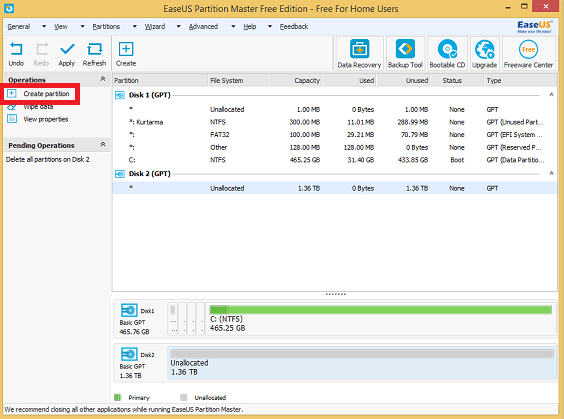This screenshot has height=419, width=564.
Task: Collapse the Disk 1 (GPT) group
Action: pos(551,95)
